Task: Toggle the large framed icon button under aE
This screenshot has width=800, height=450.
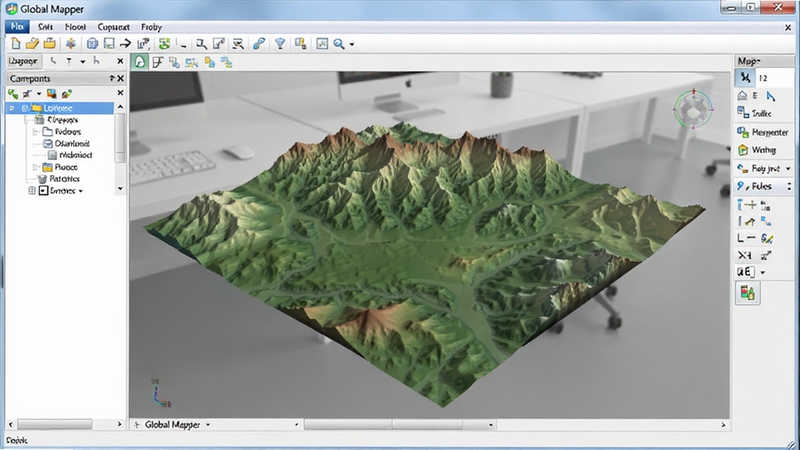Action: (x=747, y=293)
